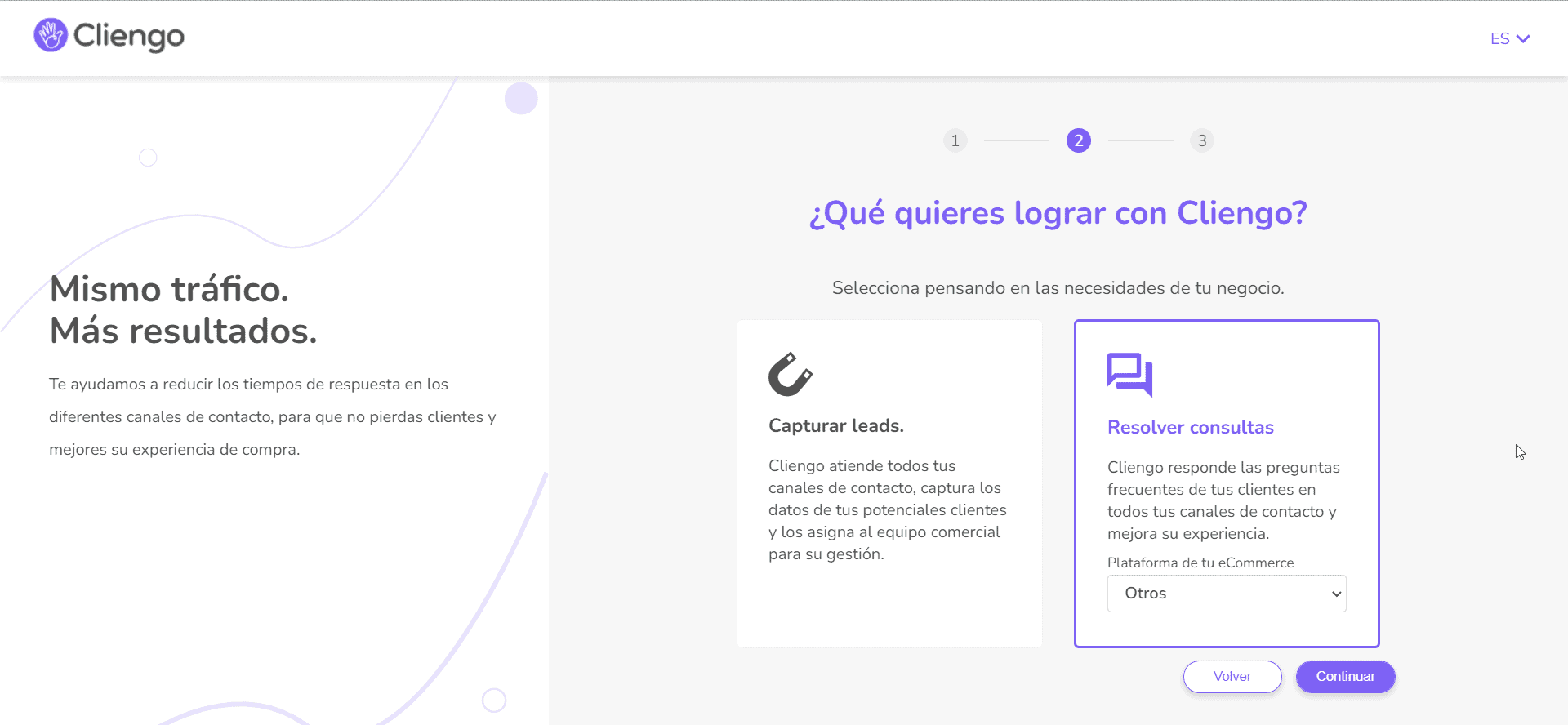Screen dimensions: 1568x725
Task: Click the 'Te ayudamos a reducir' paragraph
Action: 273,416
